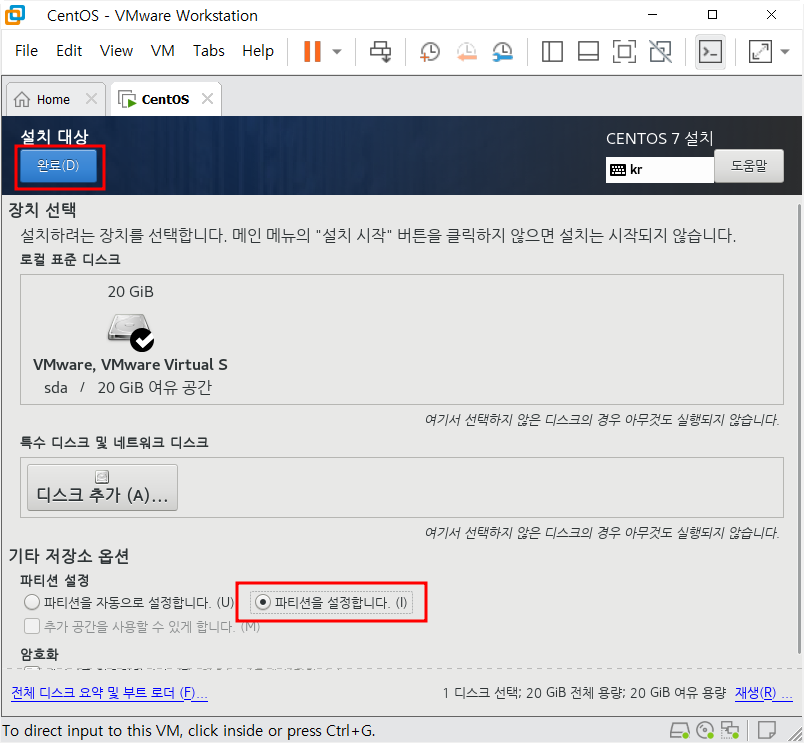804x743 pixels.
Task: Toggle Unity mode icon
Action: tap(660, 51)
